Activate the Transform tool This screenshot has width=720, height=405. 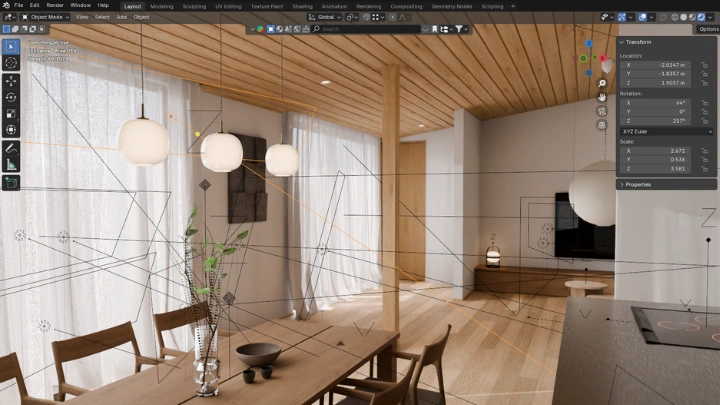coord(11,130)
